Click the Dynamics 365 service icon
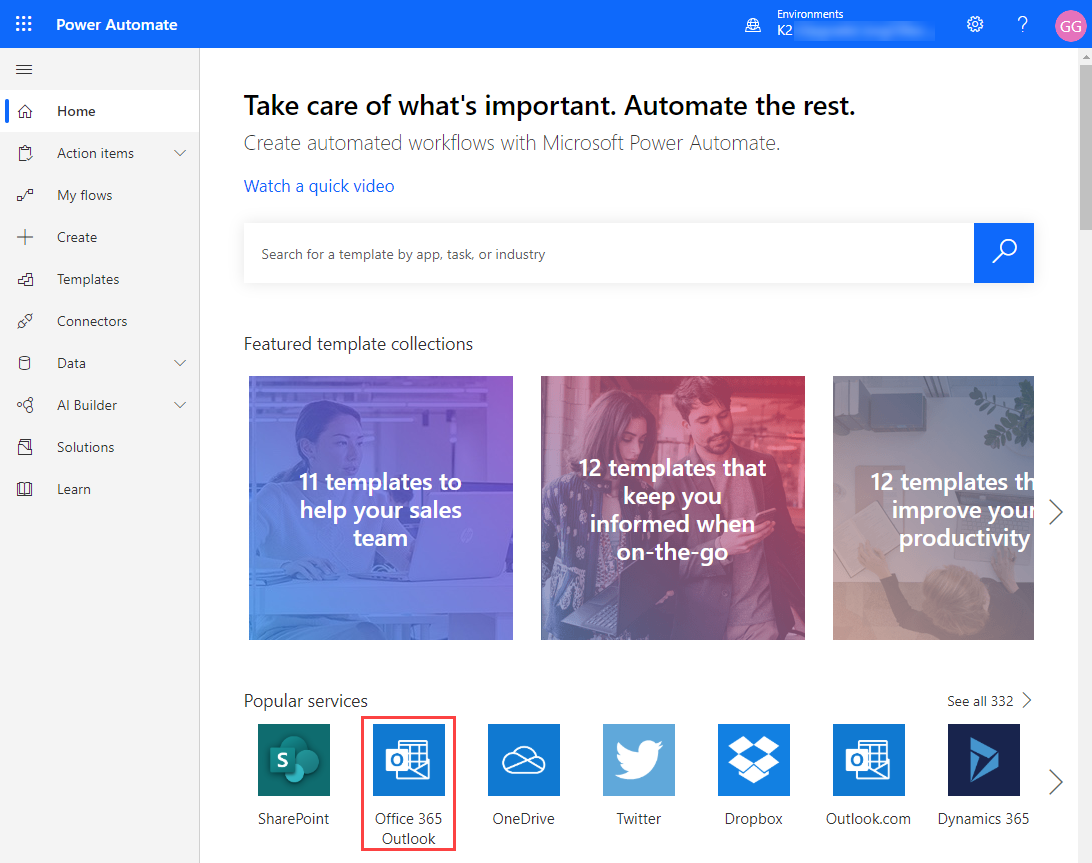 point(983,760)
